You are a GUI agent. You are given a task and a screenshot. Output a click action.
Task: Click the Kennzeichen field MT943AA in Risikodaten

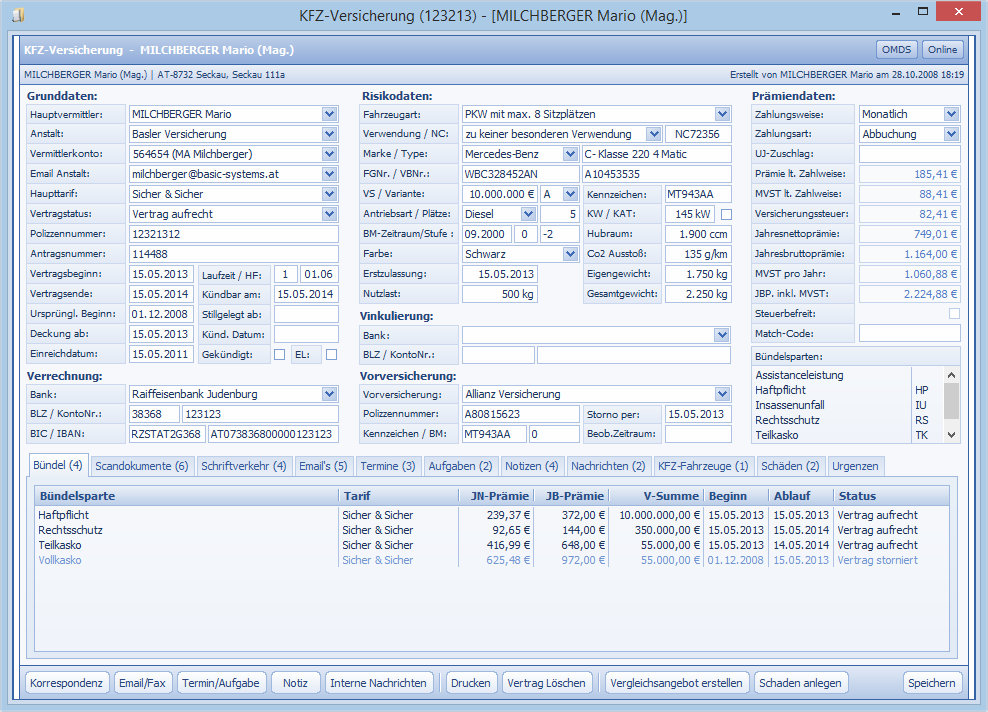698,194
